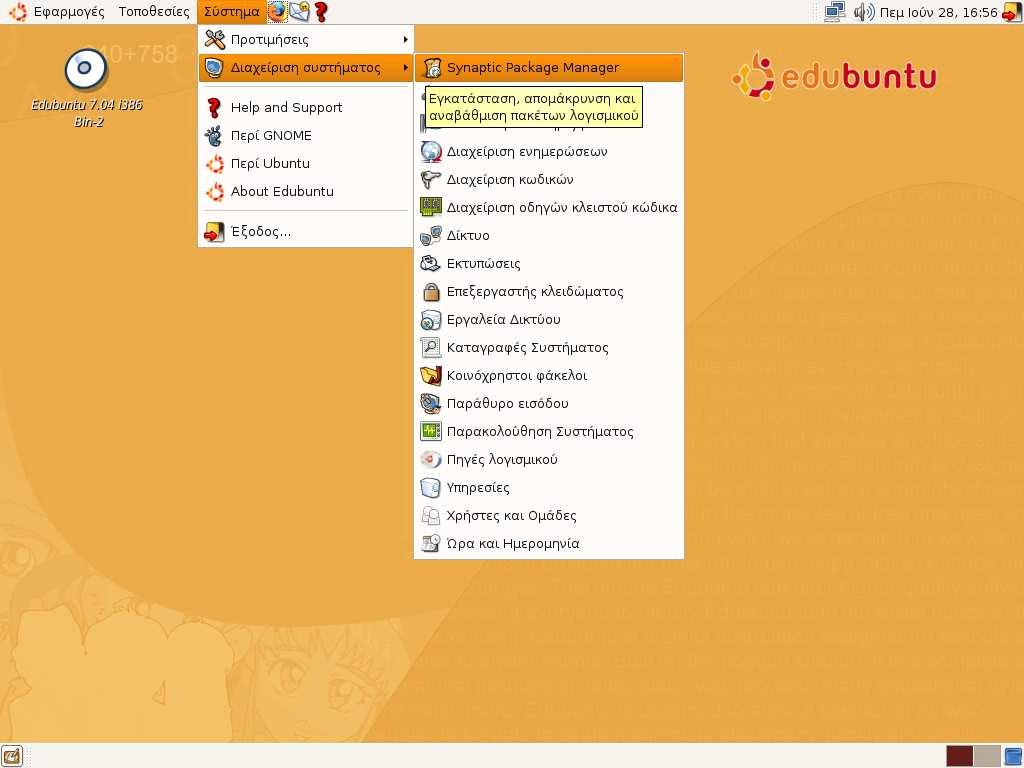Click the Διαχείριση συστήματος menu entry
This screenshot has width=1024, height=768.
point(306,68)
